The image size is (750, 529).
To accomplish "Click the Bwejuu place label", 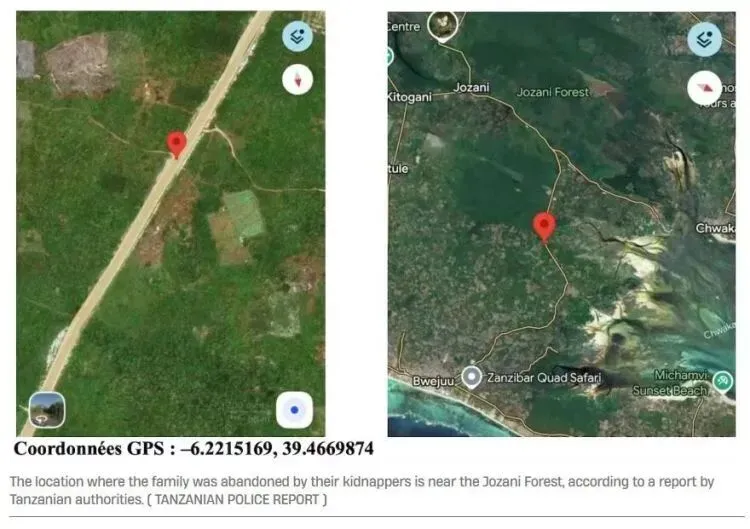I will point(433,381).
